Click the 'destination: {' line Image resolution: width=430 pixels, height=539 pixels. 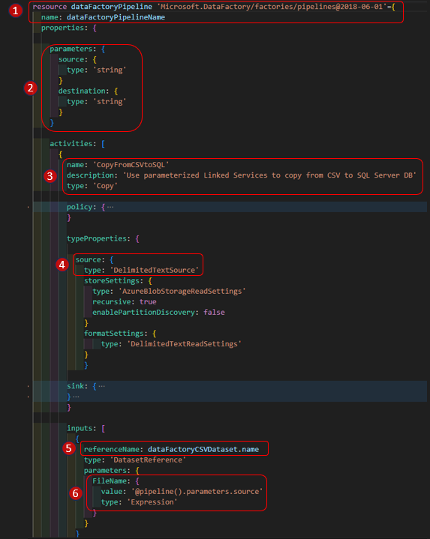tap(88, 91)
